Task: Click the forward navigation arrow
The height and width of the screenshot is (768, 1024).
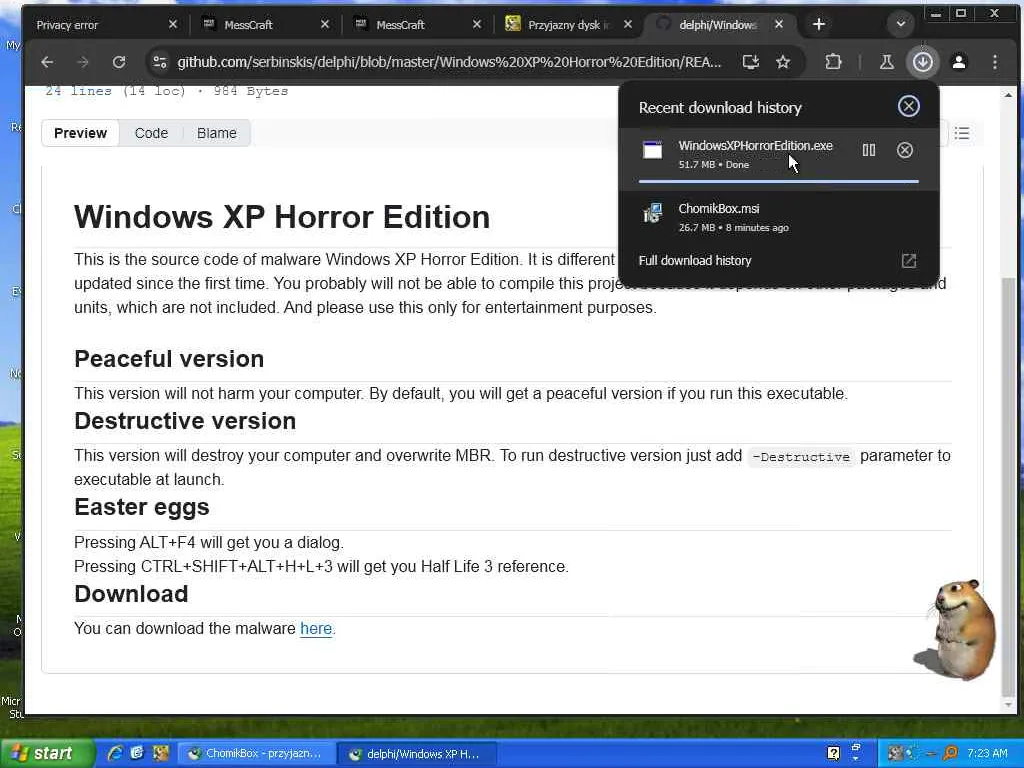Action: pos(83,62)
